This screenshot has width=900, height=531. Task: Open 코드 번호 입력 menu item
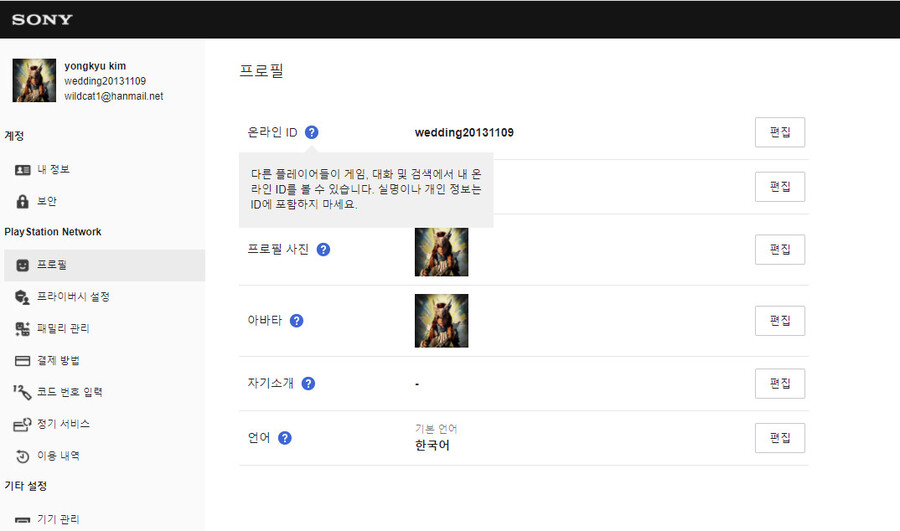70,392
